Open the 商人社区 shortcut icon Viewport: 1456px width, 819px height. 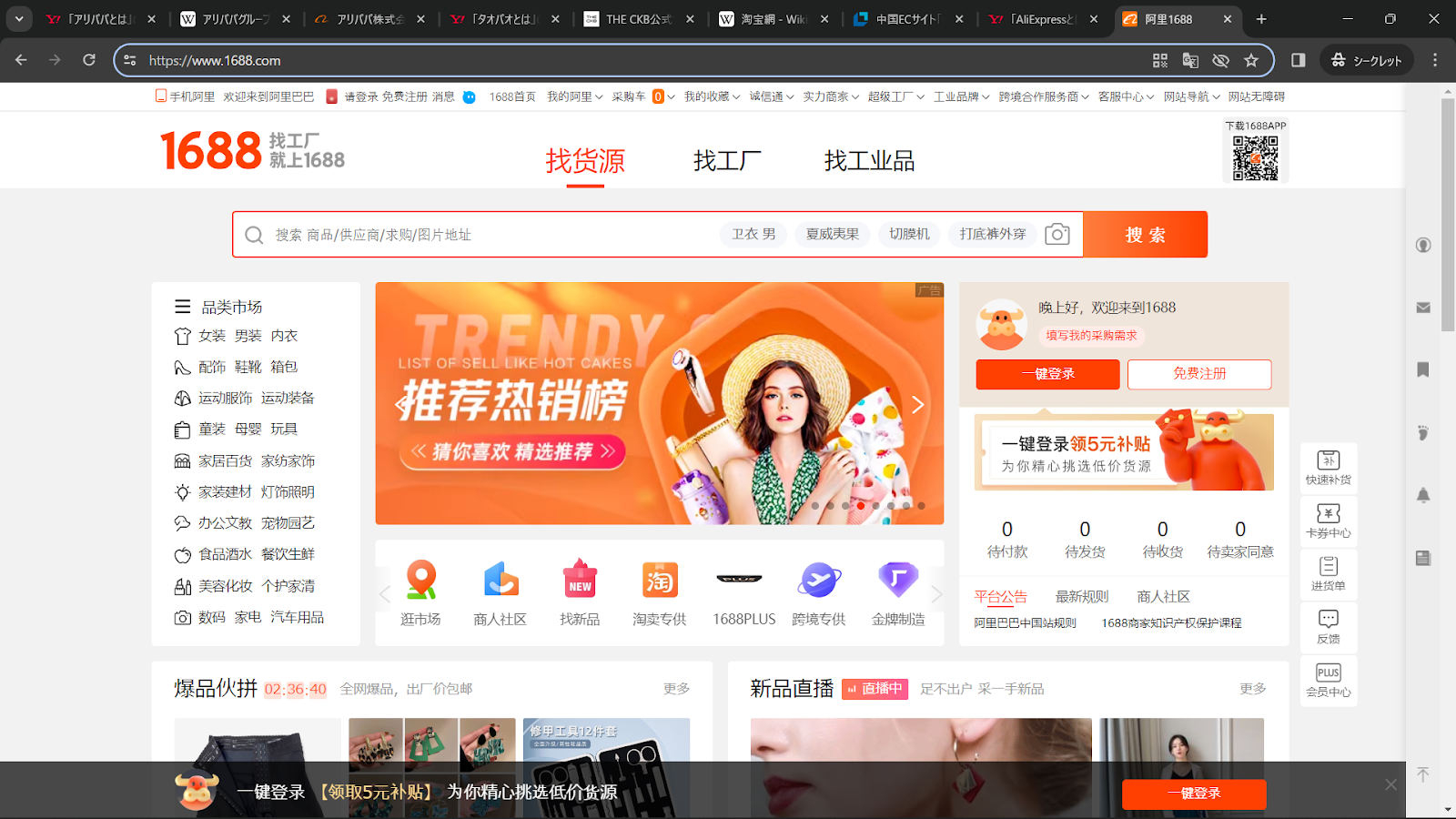pyautogui.click(x=500, y=580)
